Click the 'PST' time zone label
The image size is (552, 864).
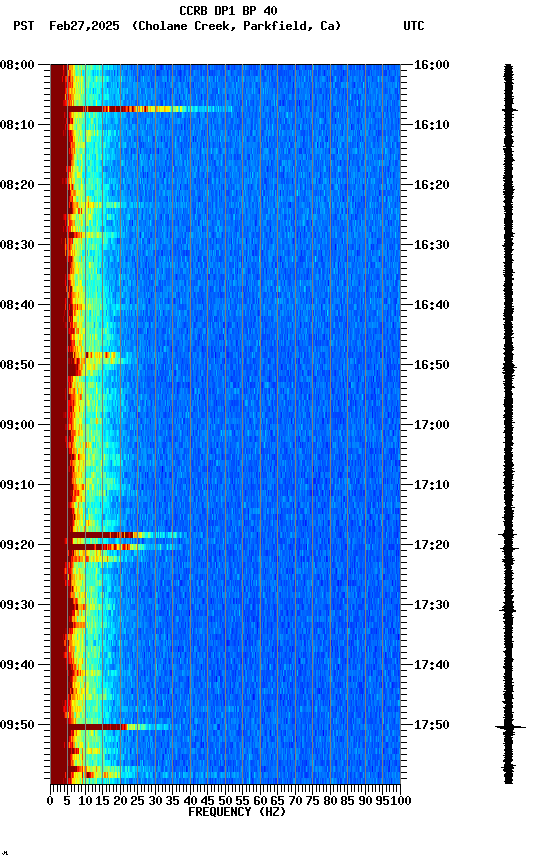[x=24, y=26]
